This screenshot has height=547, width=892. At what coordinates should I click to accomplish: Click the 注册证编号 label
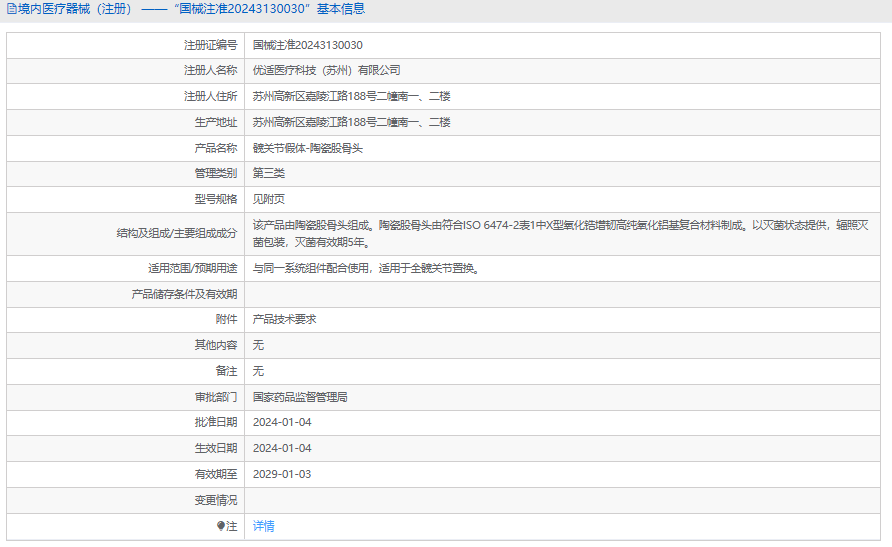click(x=210, y=45)
